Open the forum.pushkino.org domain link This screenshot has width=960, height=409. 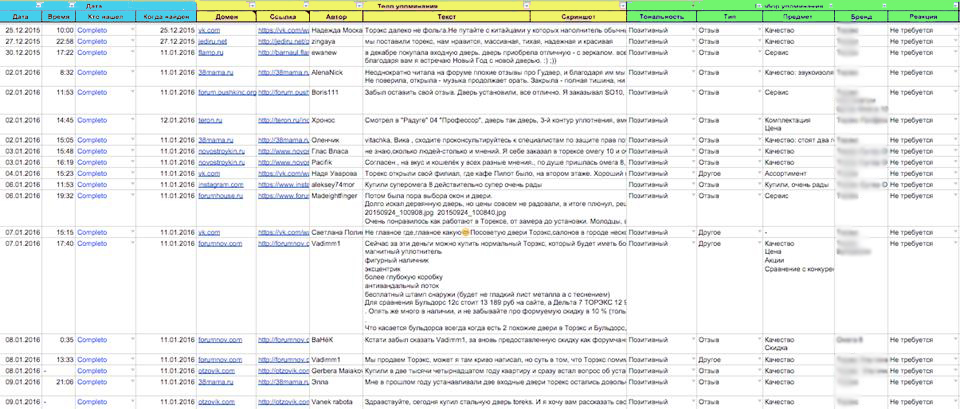coord(227,92)
